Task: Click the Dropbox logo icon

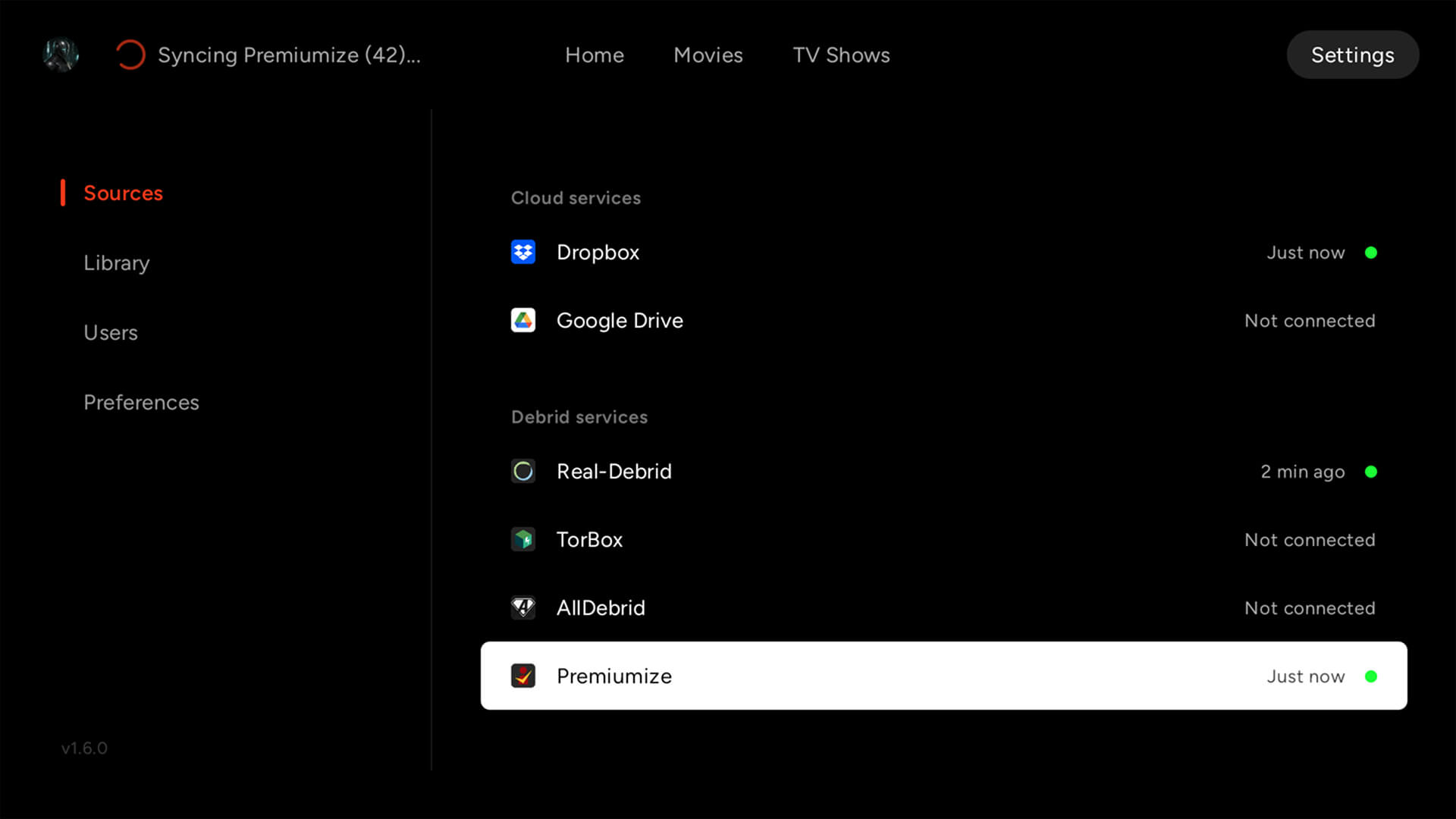Action: [x=523, y=252]
